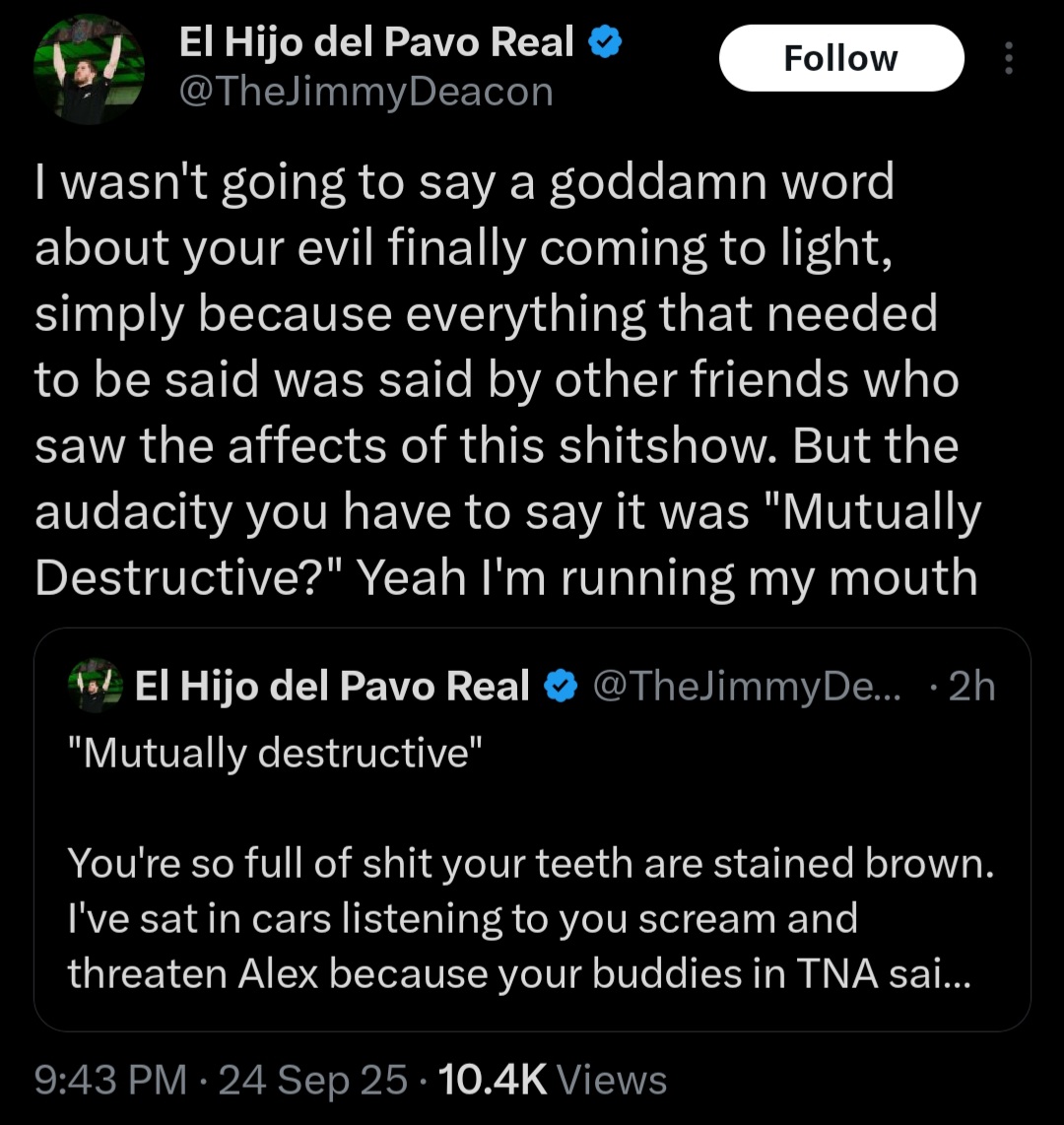Viewport: 1064px width, 1125px height.
Task: Click the 24 Sep 25 date
Action: pyautogui.click(x=313, y=1081)
